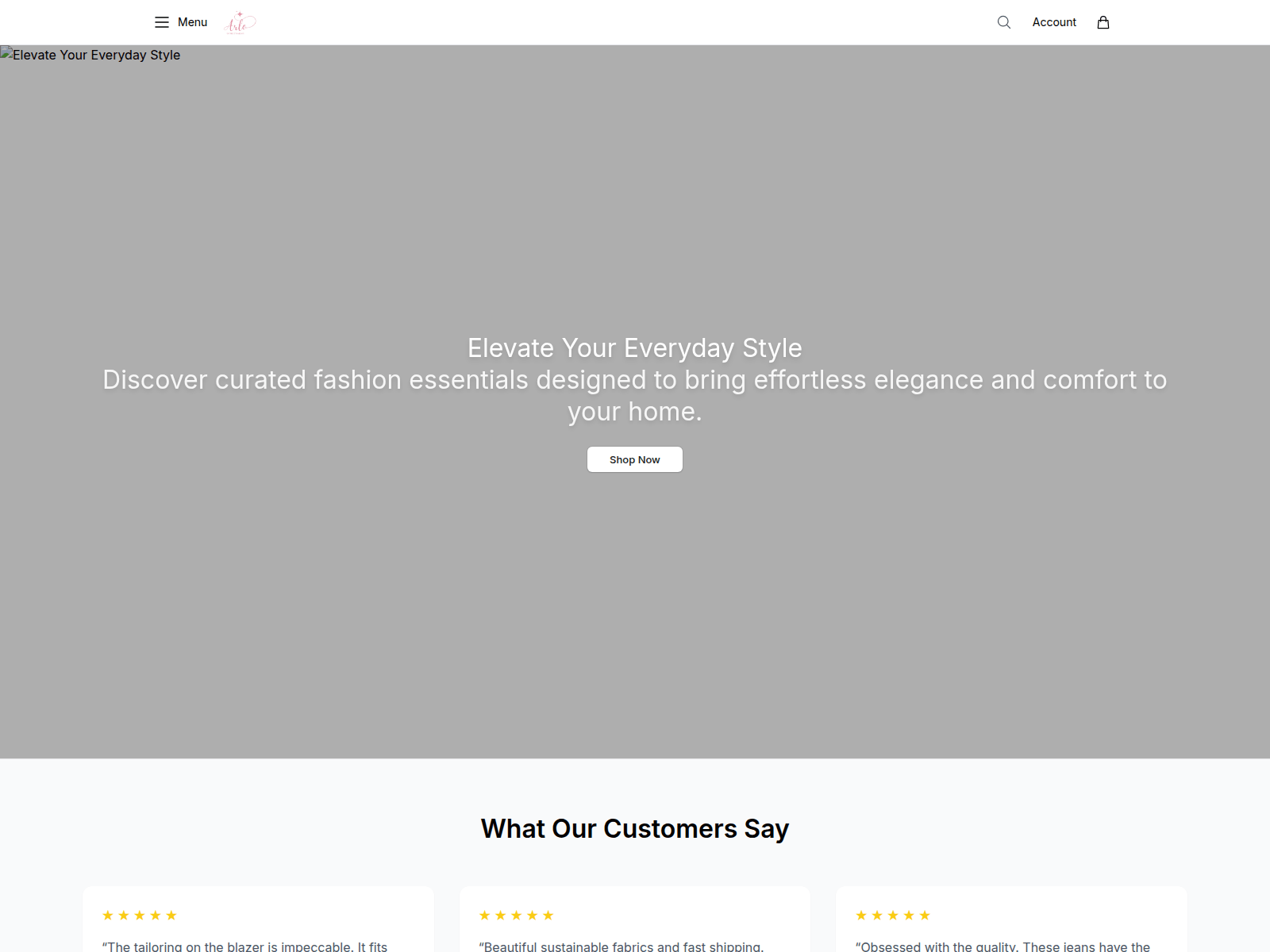Click star rating on blazer review card
The image size is (1270, 952).
pyautogui.click(x=140, y=916)
